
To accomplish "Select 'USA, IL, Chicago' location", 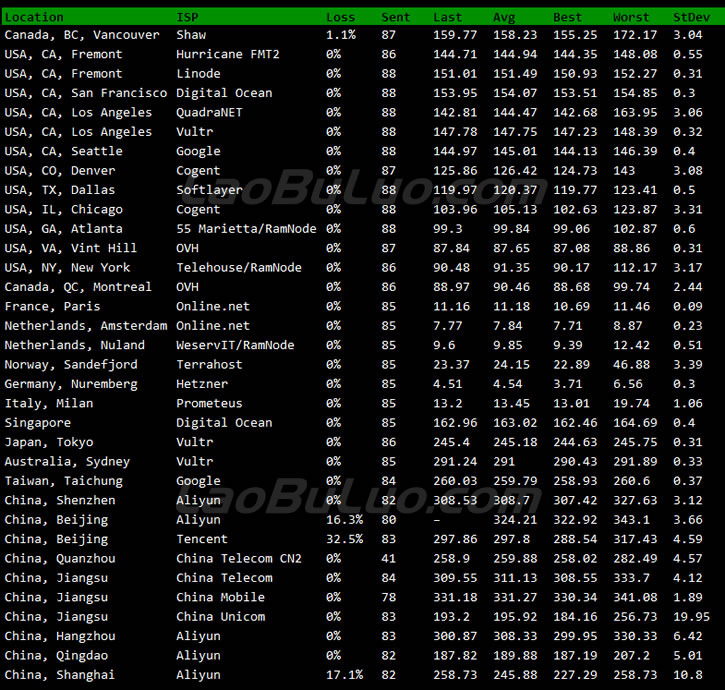I will (63, 210).
